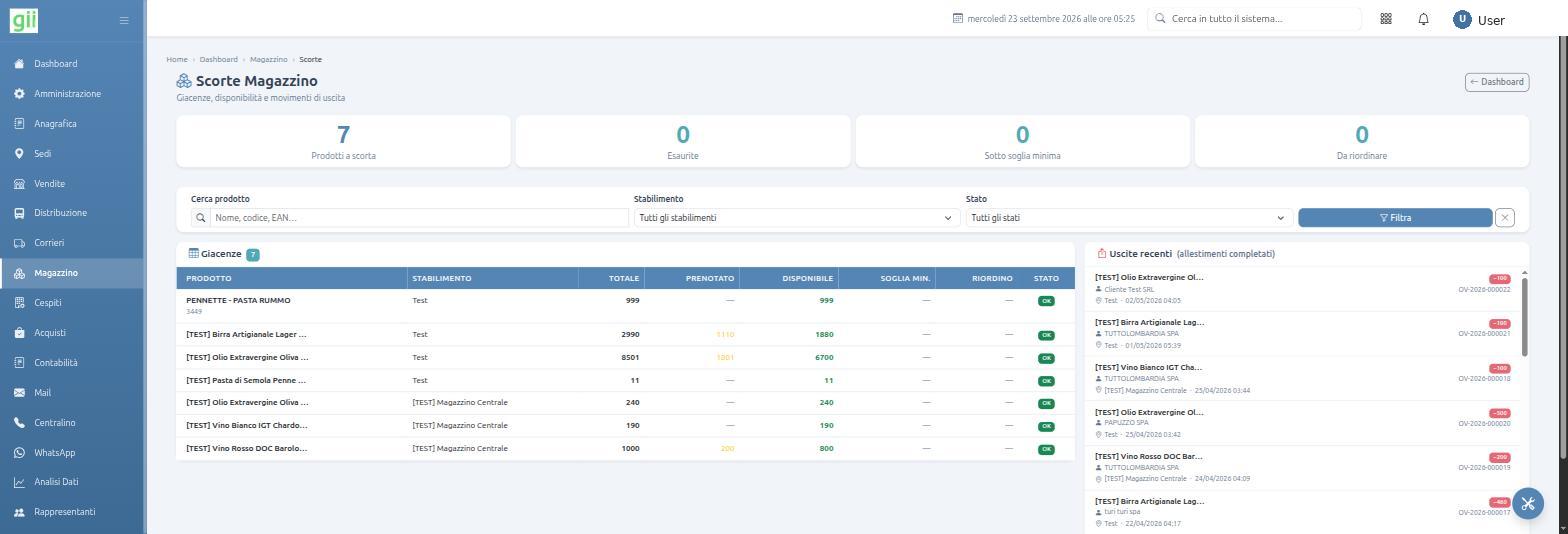The image size is (1568, 534).
Task: Click the Centralino phone icon
Action: pyautogui.click(x=19, y=423)
